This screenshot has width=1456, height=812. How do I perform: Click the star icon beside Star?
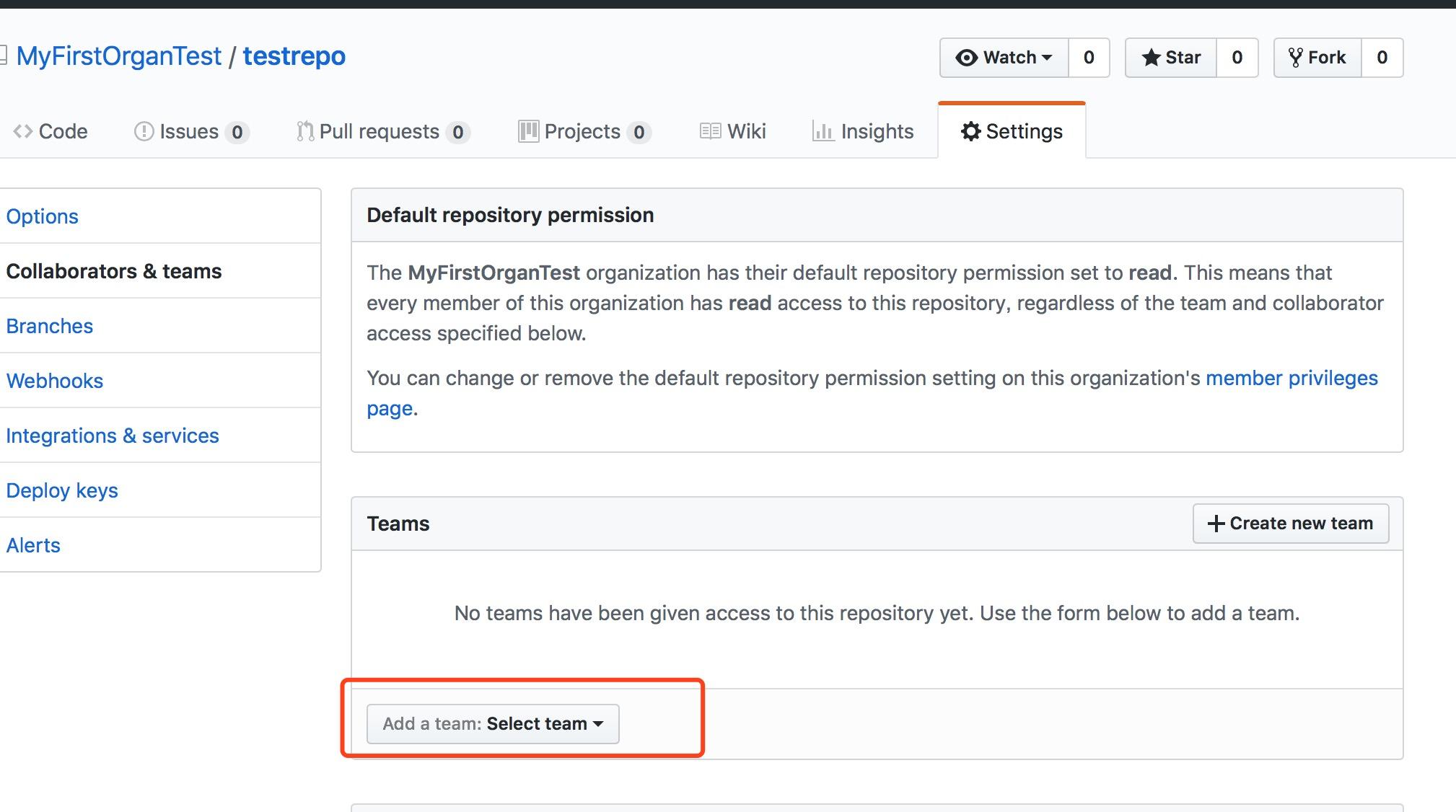coord(1152,58)
